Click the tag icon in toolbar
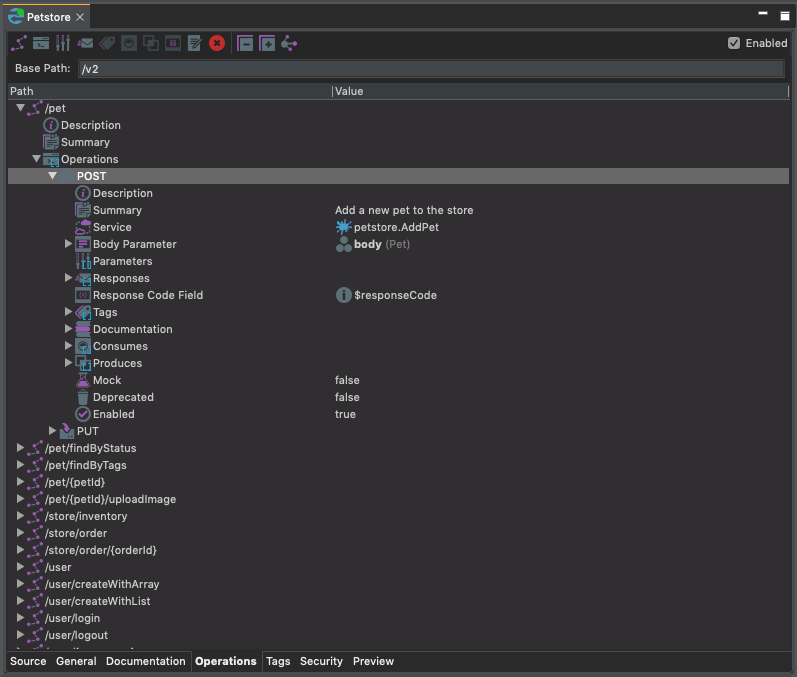This screenshot has width=797, height=677. (107, 43)
